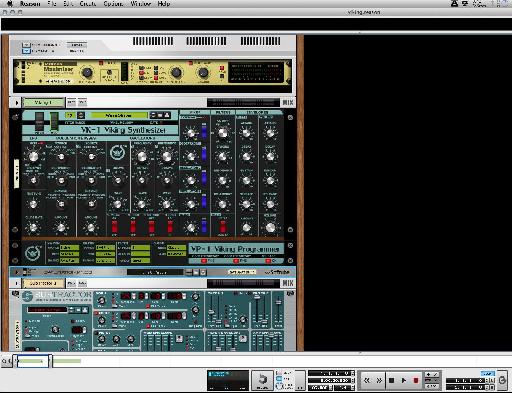Click Subtractor oscillator 2 knob
Viewport: 512px width, 393px height.
pyautogui.click(x=101, y=321)
